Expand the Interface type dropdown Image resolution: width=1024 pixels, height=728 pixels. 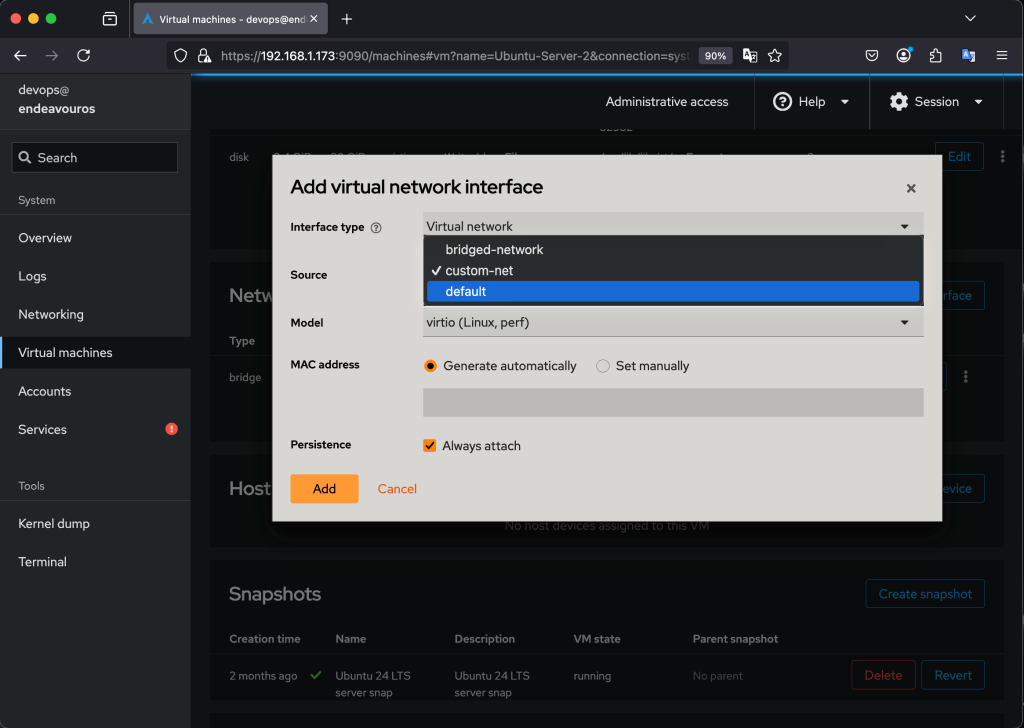672,227
